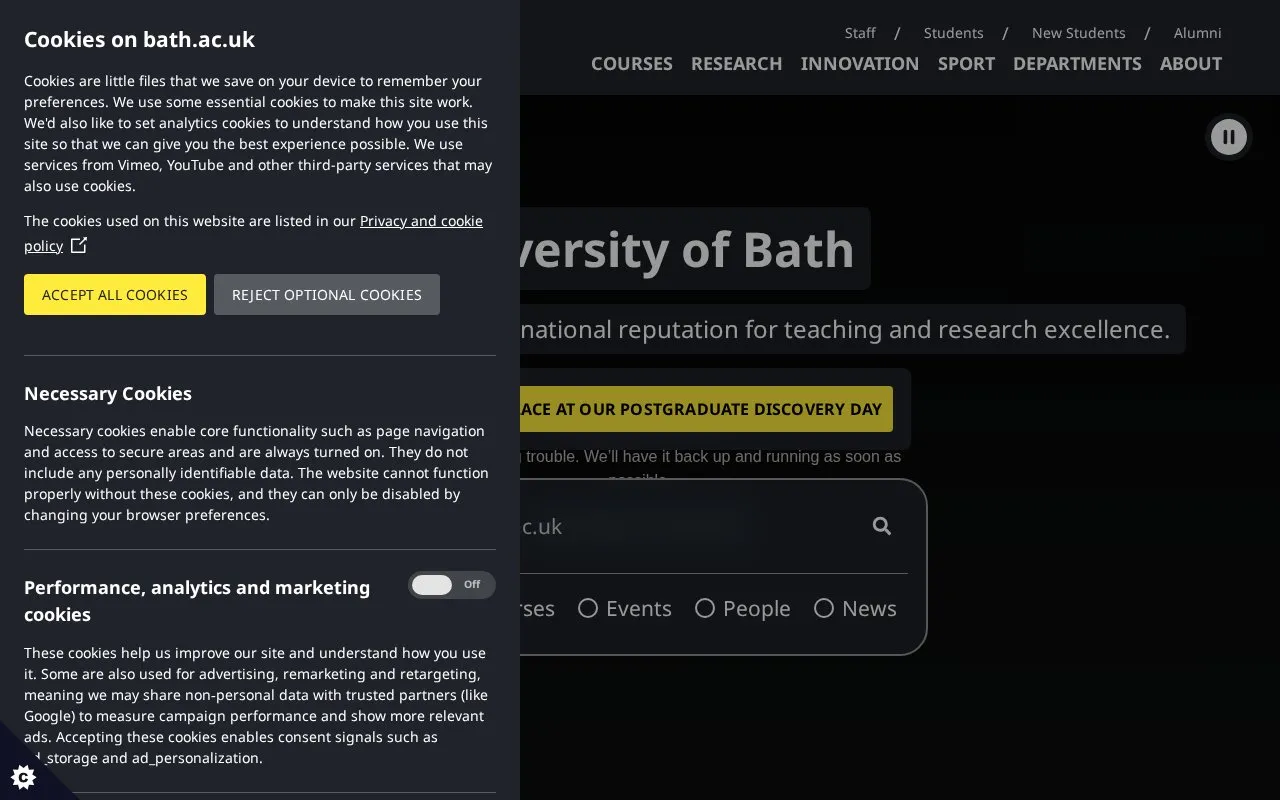Click the University of Bath heading
1280x800 pixels.
pos(688,249)
